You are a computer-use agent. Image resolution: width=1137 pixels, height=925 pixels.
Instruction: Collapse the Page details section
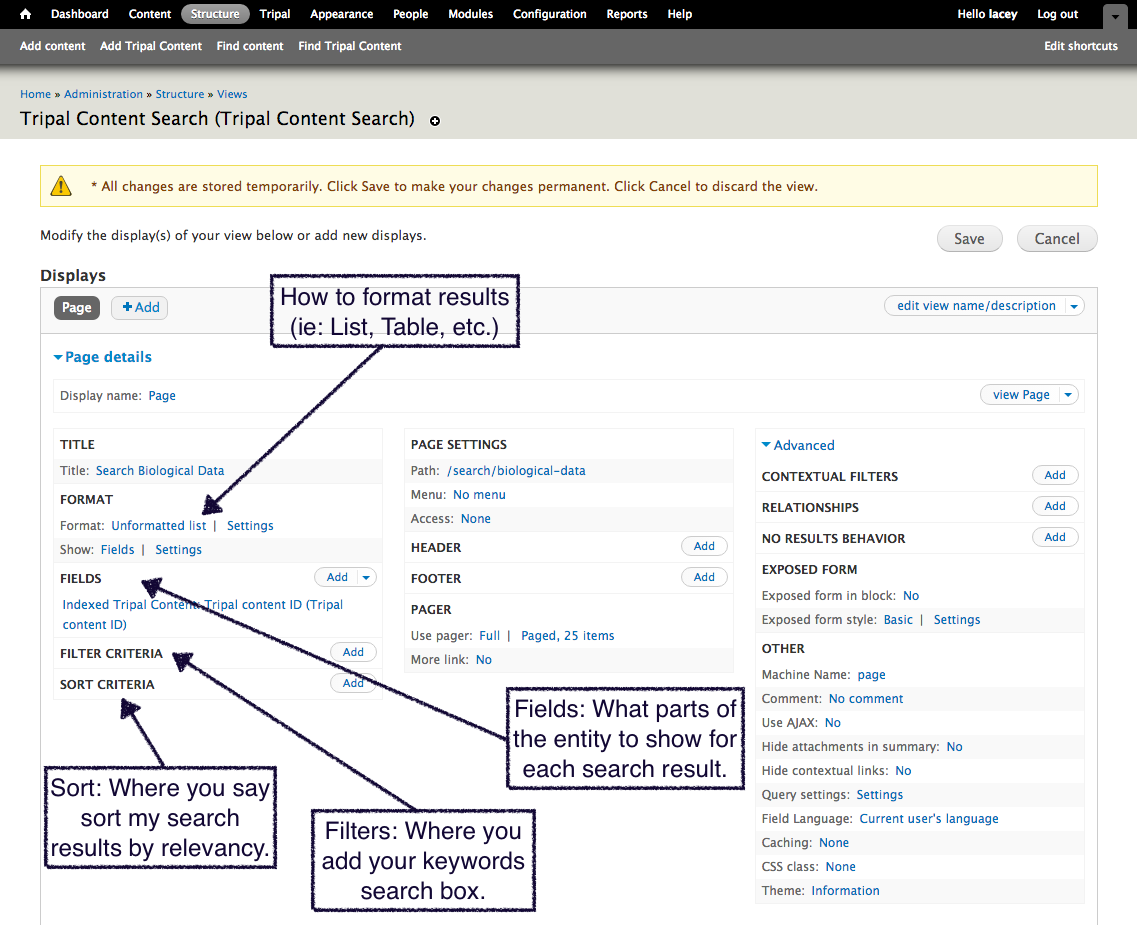(x=103, y=357)
